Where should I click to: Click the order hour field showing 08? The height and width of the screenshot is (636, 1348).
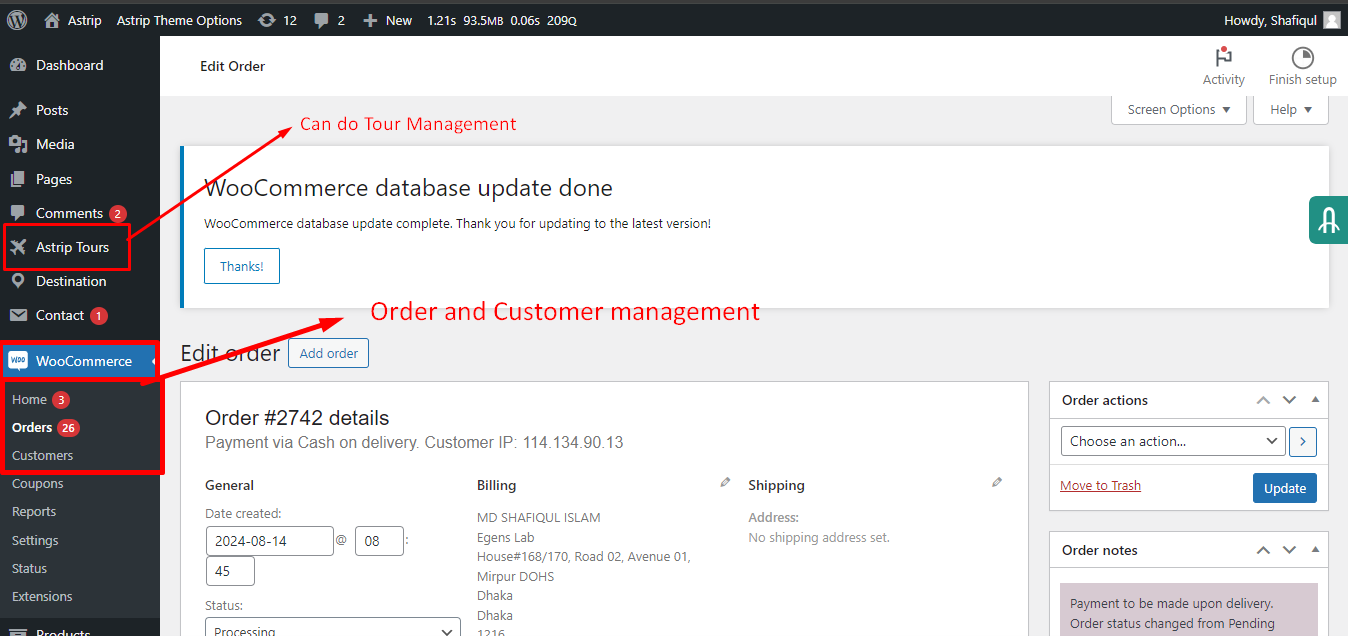coord(379,541)
